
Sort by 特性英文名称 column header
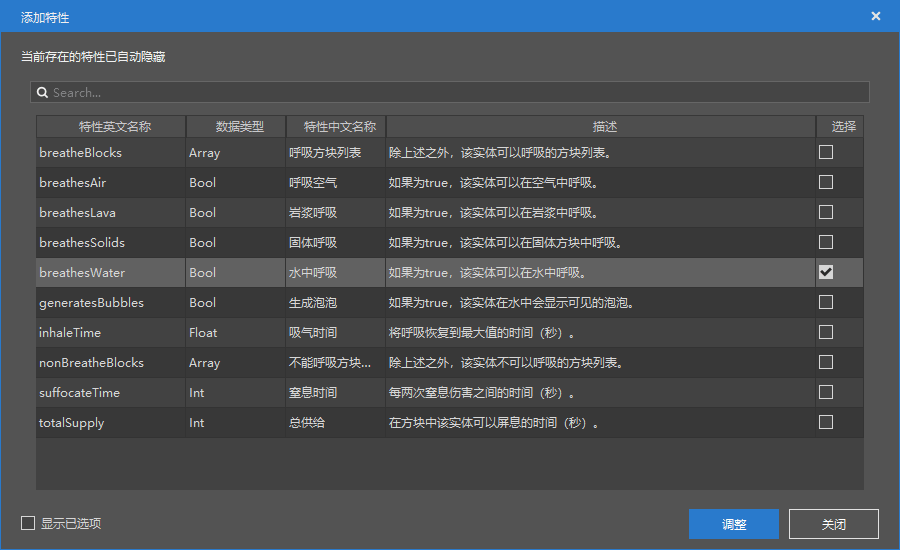pyautogui.click(x=111, y=126)
